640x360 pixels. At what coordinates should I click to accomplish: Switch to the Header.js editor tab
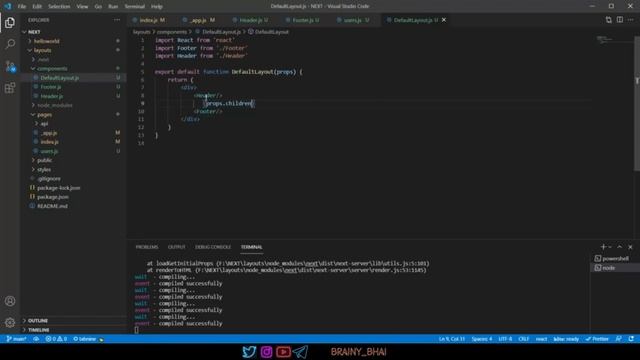click(x=250, y=20)
